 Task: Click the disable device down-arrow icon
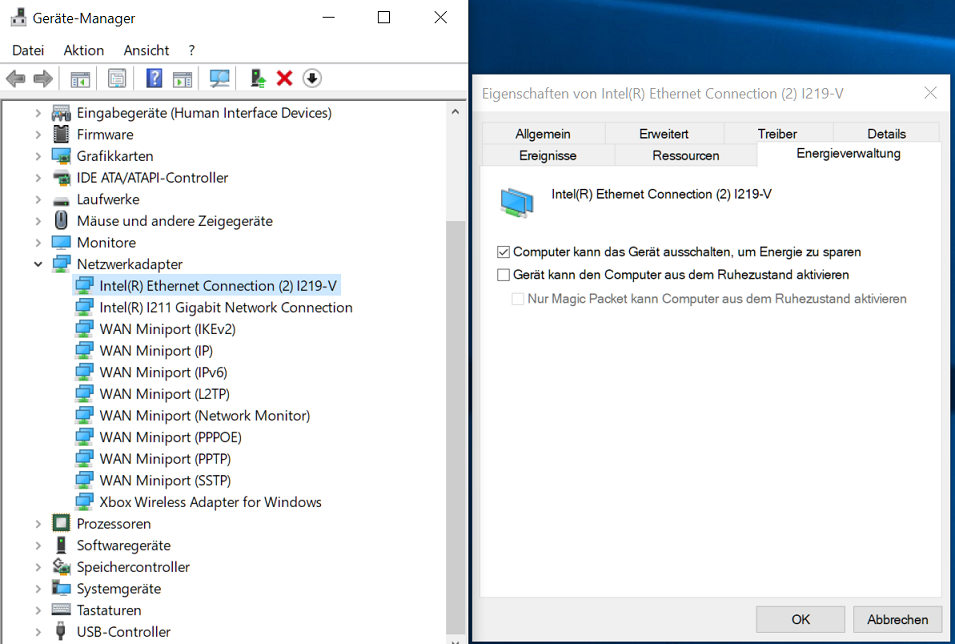click(312, 79)
